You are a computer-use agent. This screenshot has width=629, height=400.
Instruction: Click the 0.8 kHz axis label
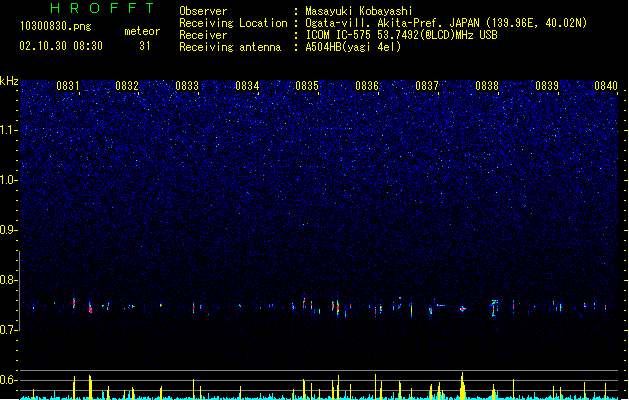coord(8,280)
